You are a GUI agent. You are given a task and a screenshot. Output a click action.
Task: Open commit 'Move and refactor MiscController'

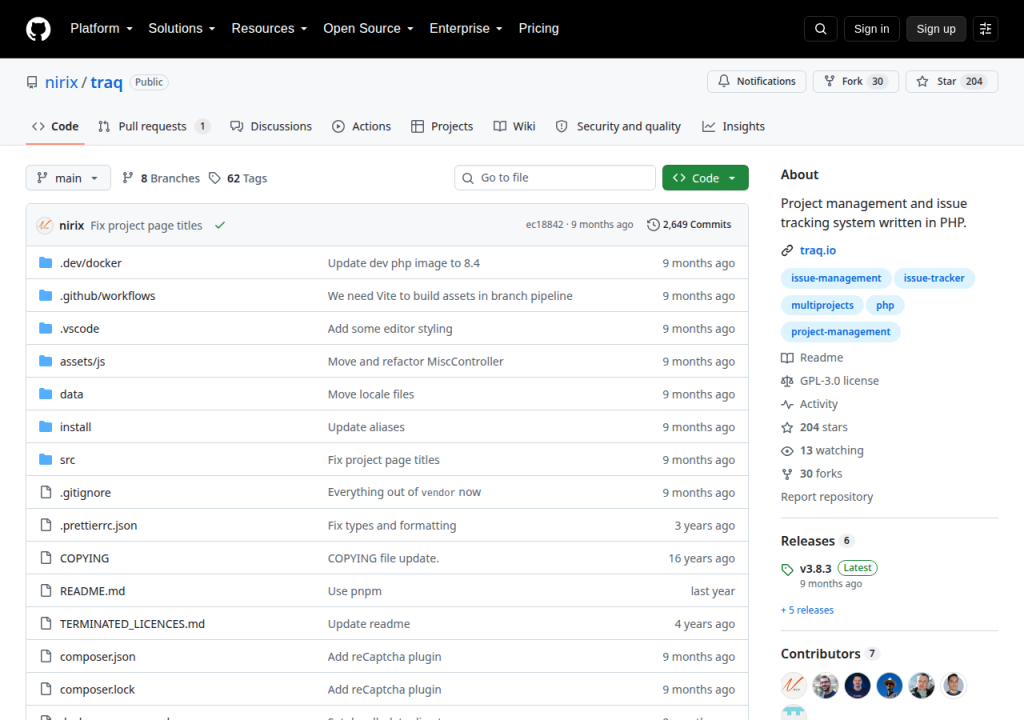pos(415,361)
